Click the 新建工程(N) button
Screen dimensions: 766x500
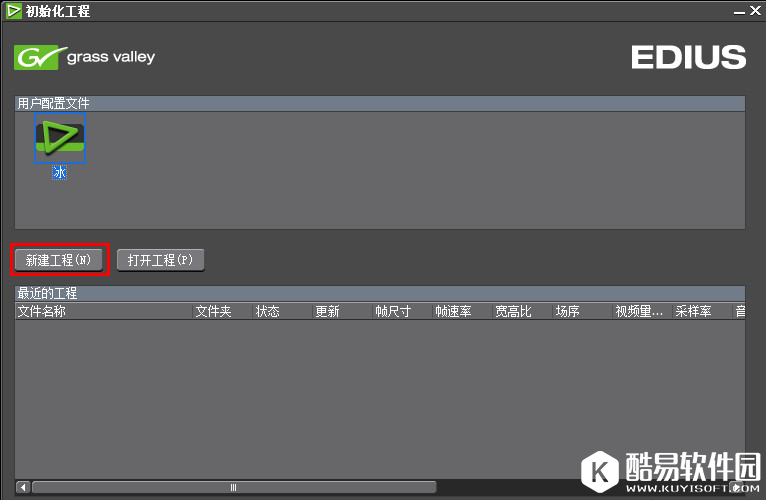[59, 260]
